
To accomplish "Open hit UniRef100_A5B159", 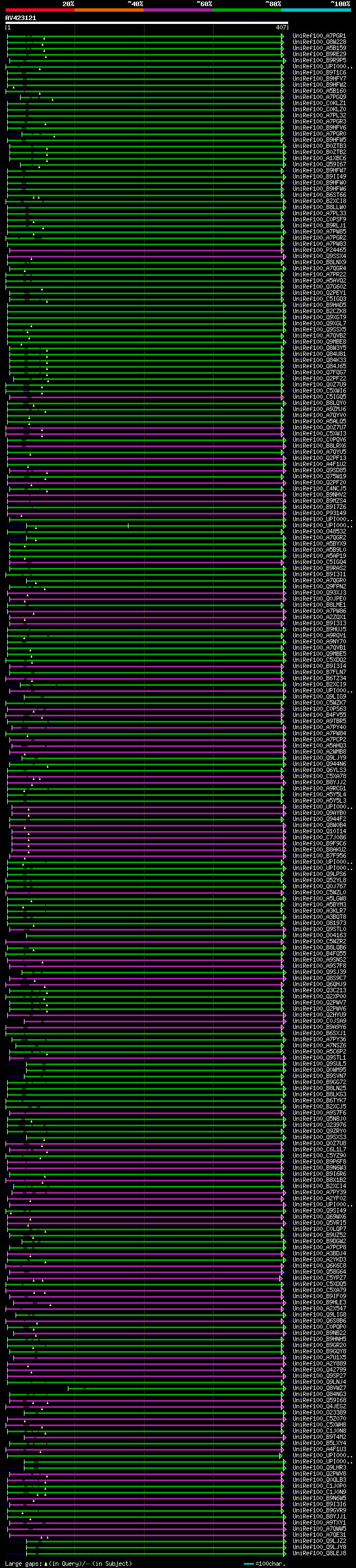I will [x=319, y=48].
